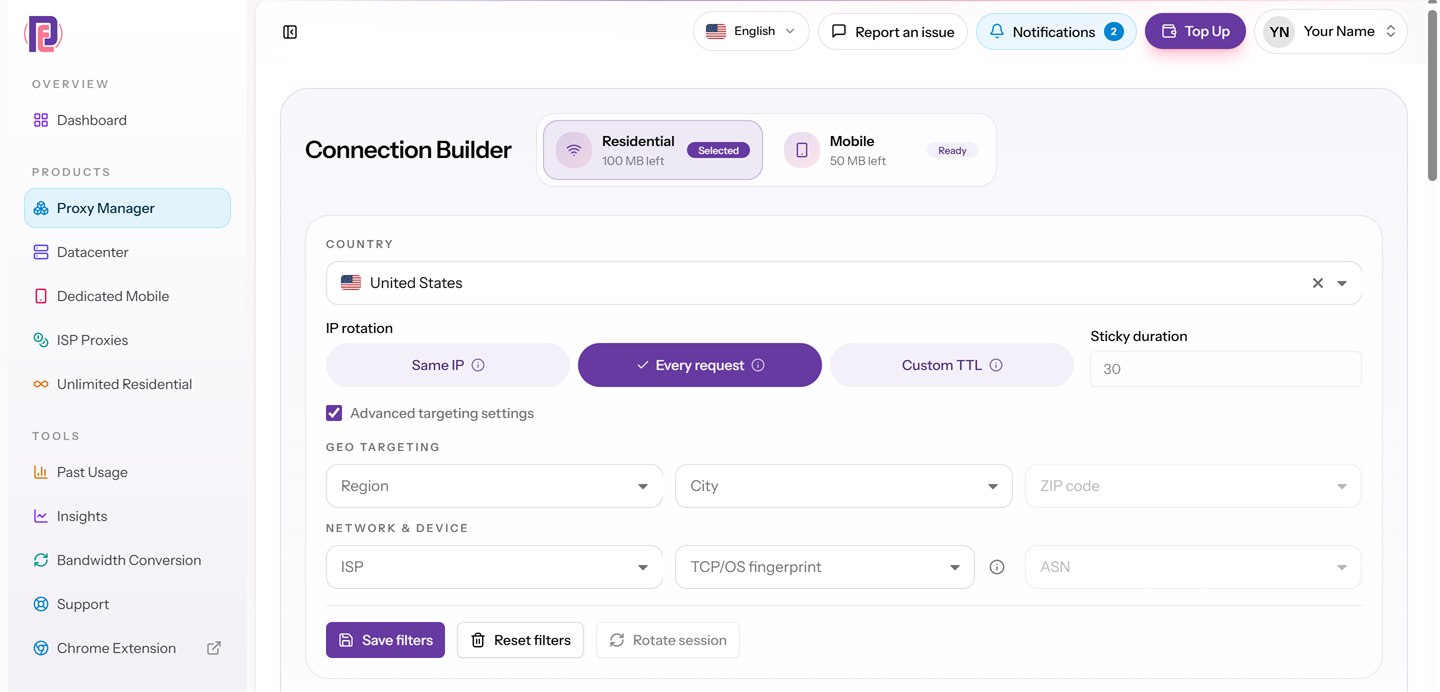Screen dimensions: 1440x692
Task: Open the ASN dropdown
Action: pos(1193,567)
